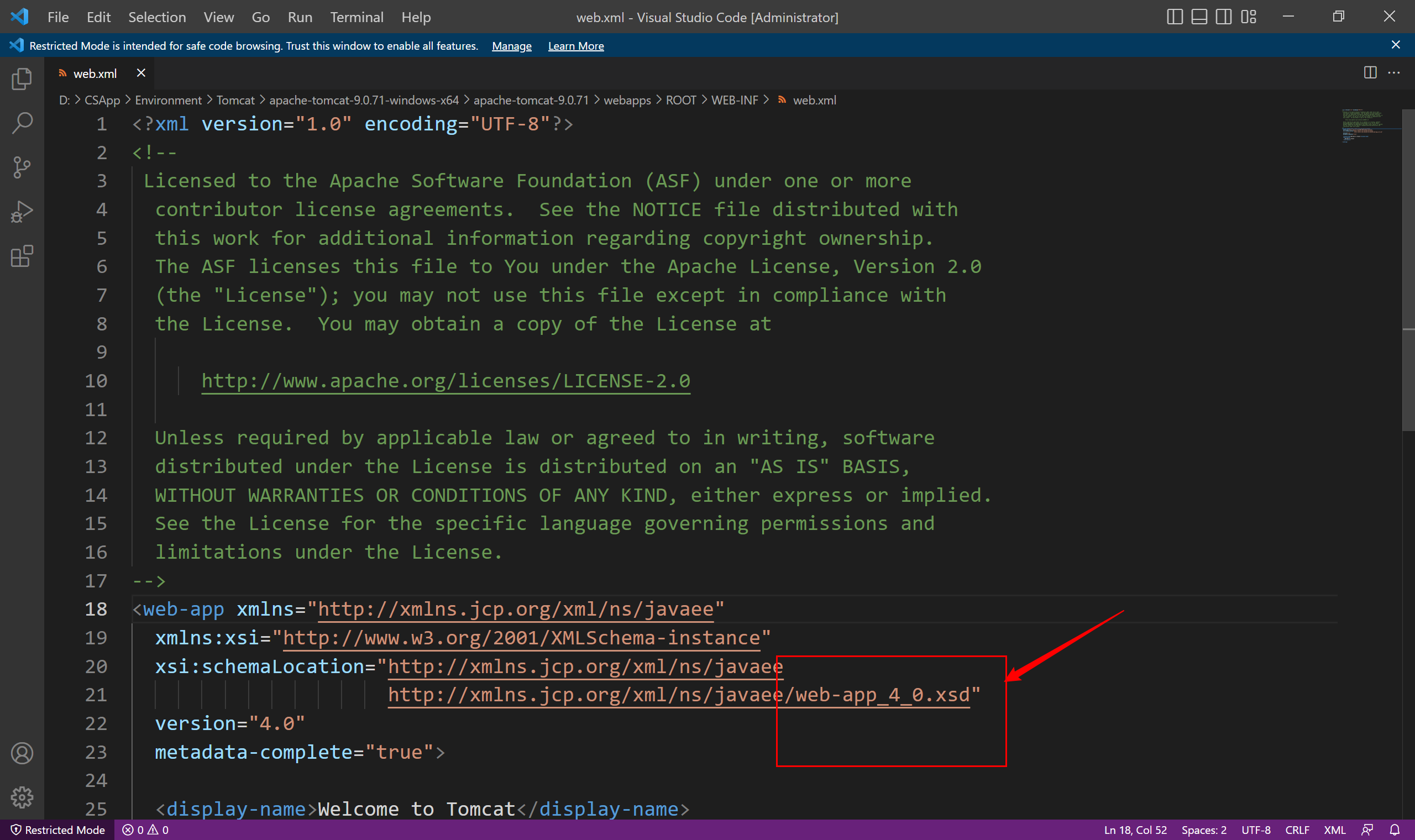
Task: Open Run and Debug view icon
Action: point(22,212)
